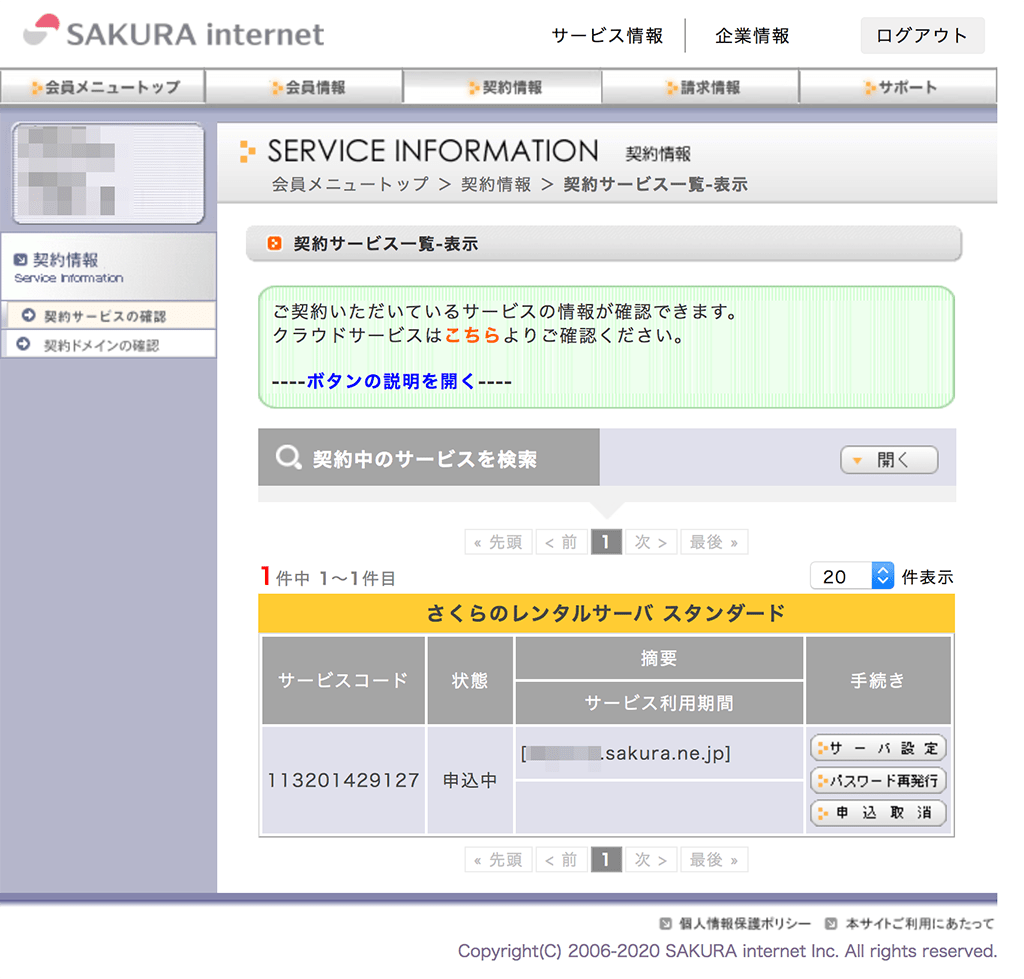Select 契約サービスの確認 in the sidebar
1024x979 pixels.
109,315
